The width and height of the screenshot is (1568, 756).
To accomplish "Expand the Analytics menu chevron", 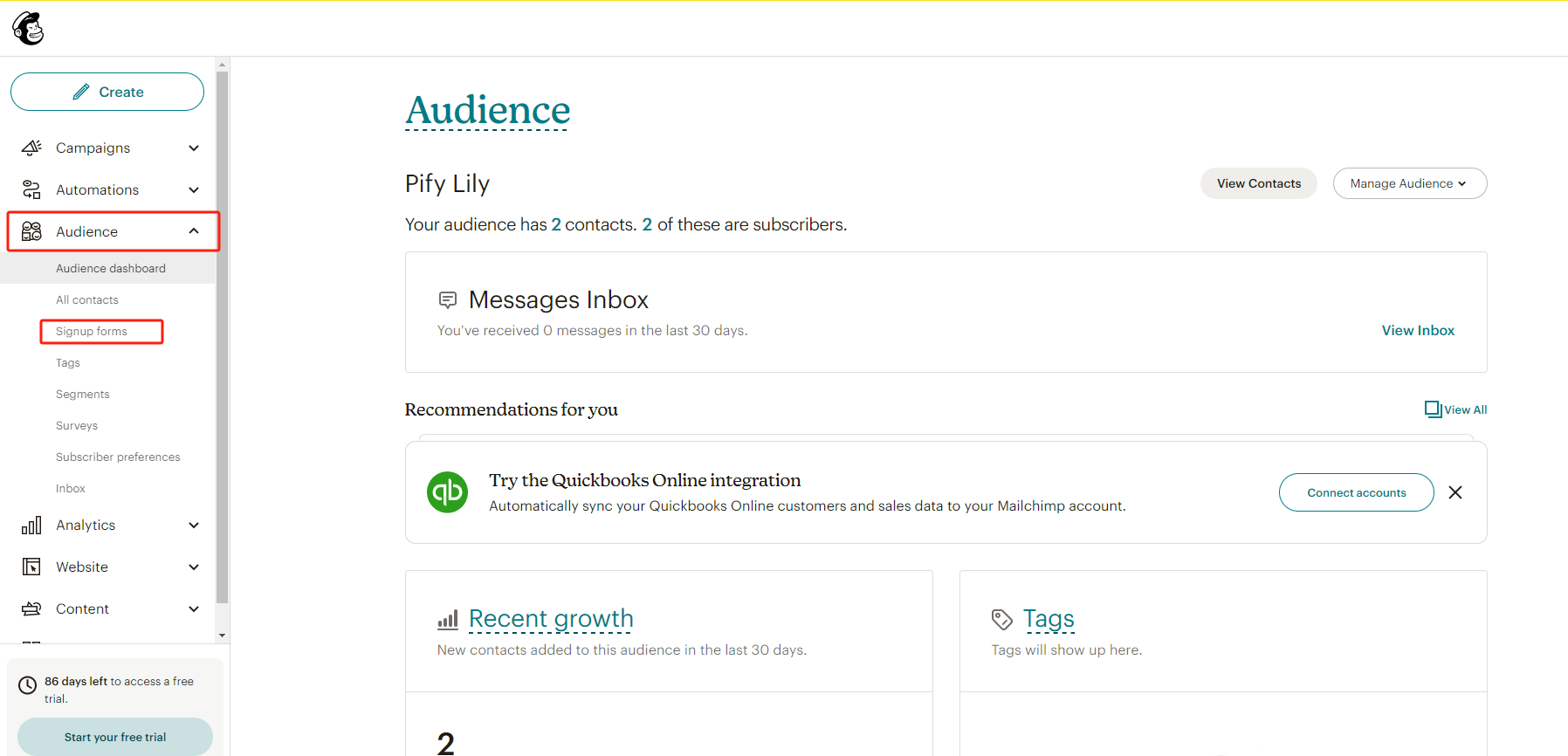I will pyautogui.click(x=194, y=525).
